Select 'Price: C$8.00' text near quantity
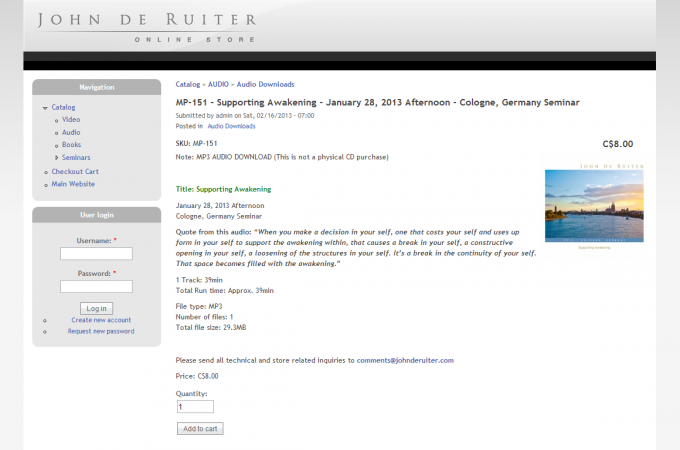The width and height of the screenshot is (680, 450). [197, 376]
